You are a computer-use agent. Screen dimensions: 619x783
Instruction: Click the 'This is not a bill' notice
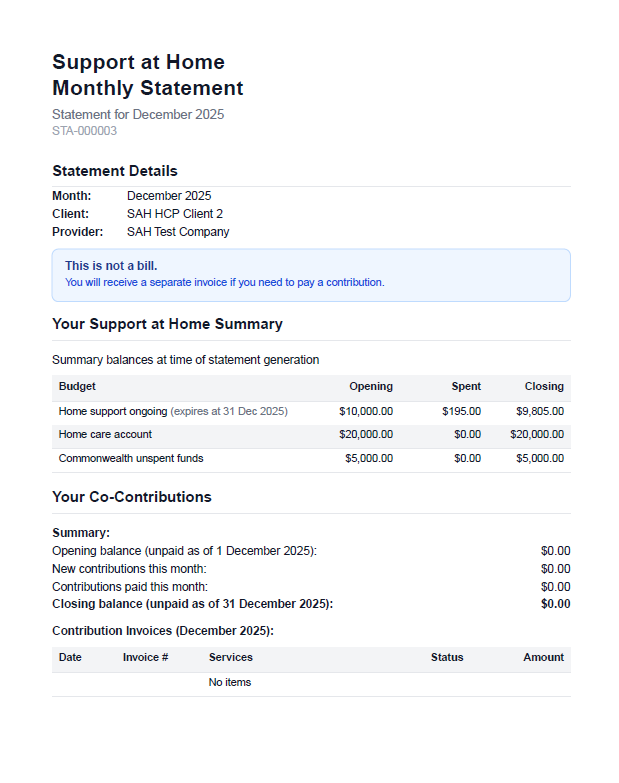pyautogui.click(x=111, y=266)
